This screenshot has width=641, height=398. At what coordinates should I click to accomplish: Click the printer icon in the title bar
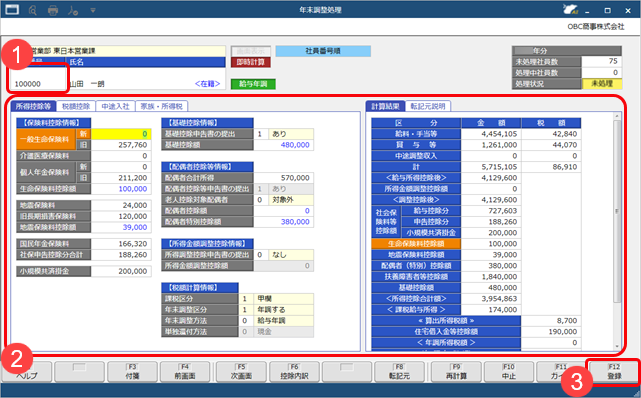coord(53,10)
